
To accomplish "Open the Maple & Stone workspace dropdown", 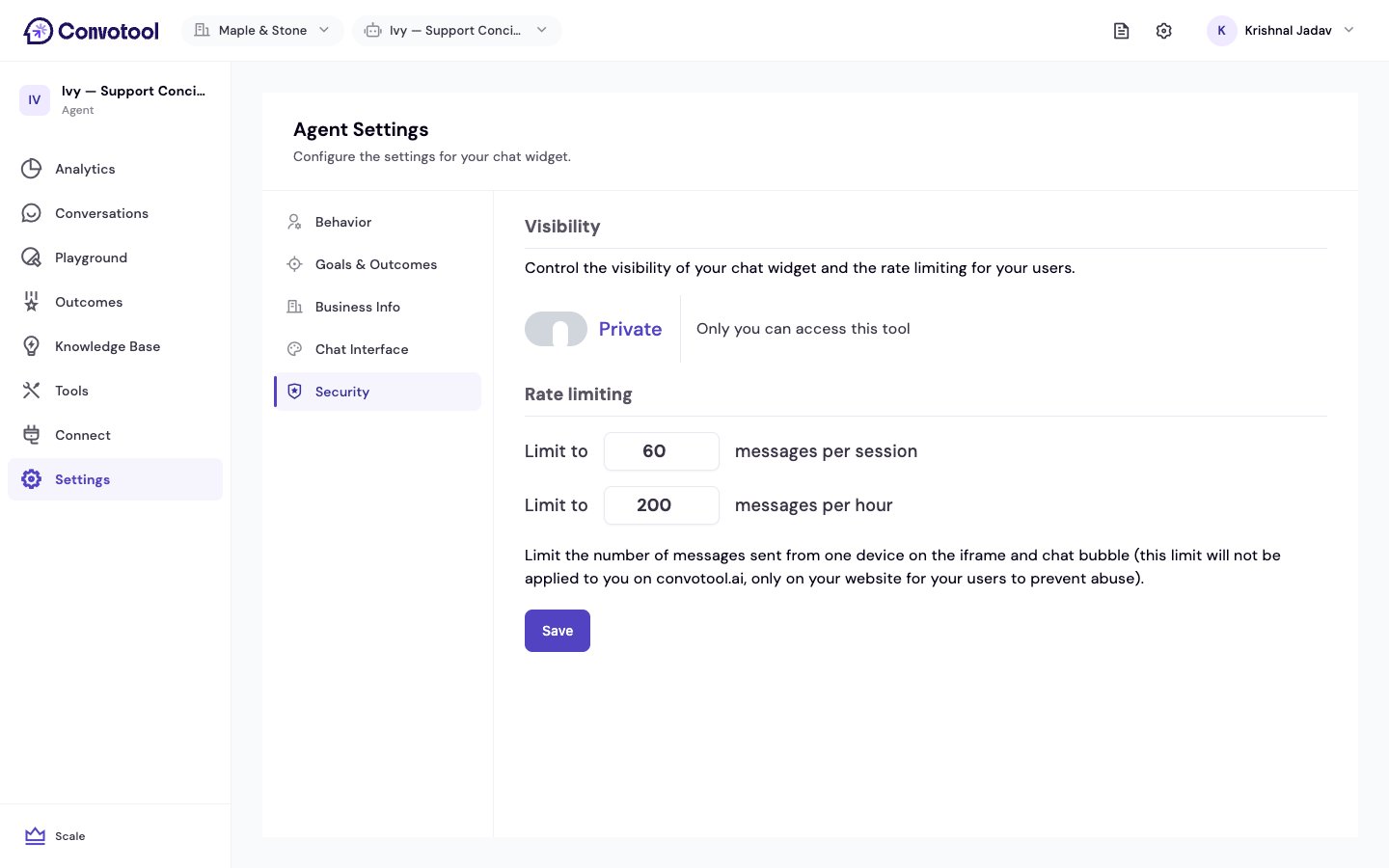I will [262, 31].
